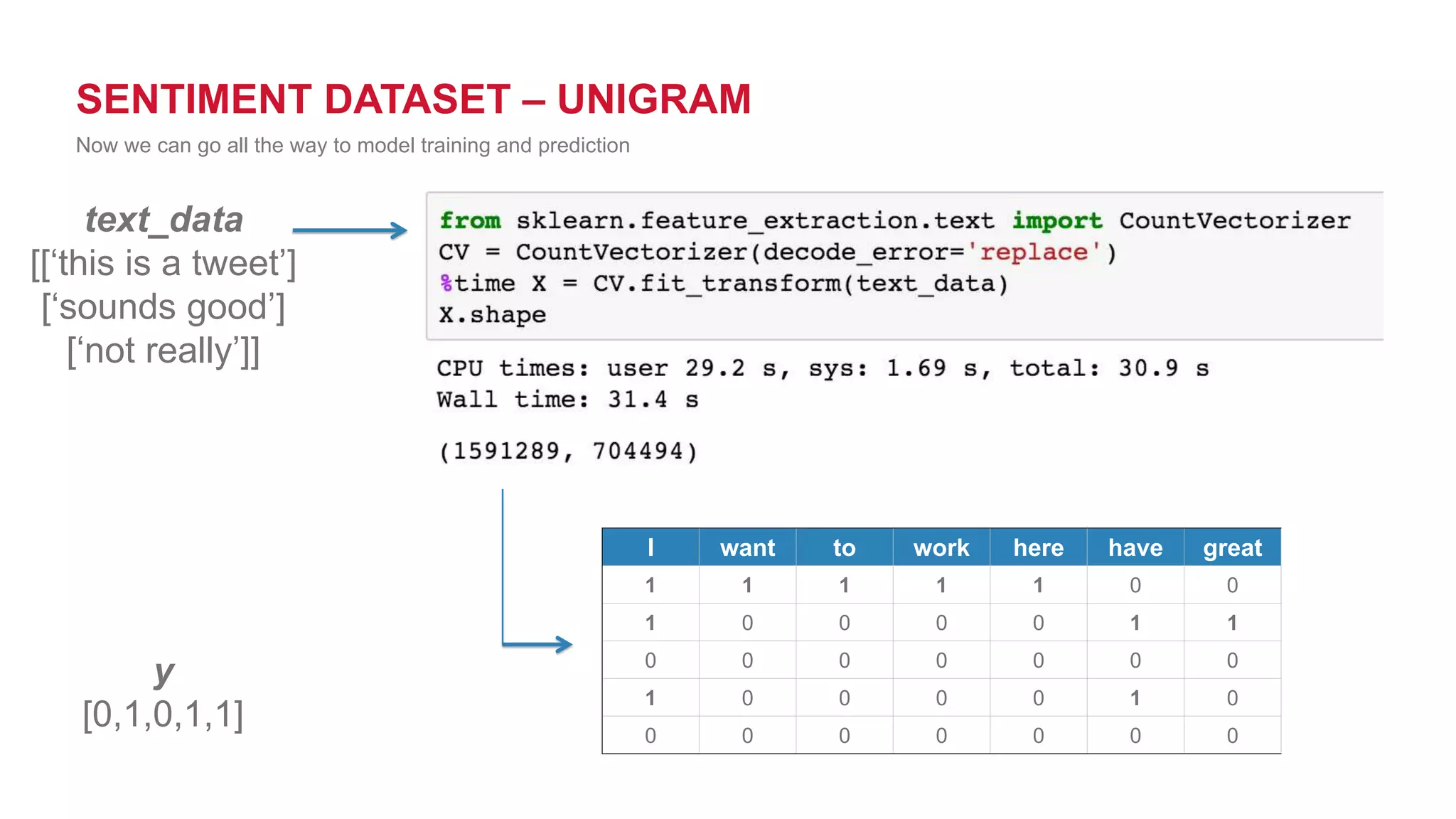This screenshot has height=819, width=1456.
Task: Click the third-row cell under 'work'
Action: pyautogui.click(x=941, y=660)
